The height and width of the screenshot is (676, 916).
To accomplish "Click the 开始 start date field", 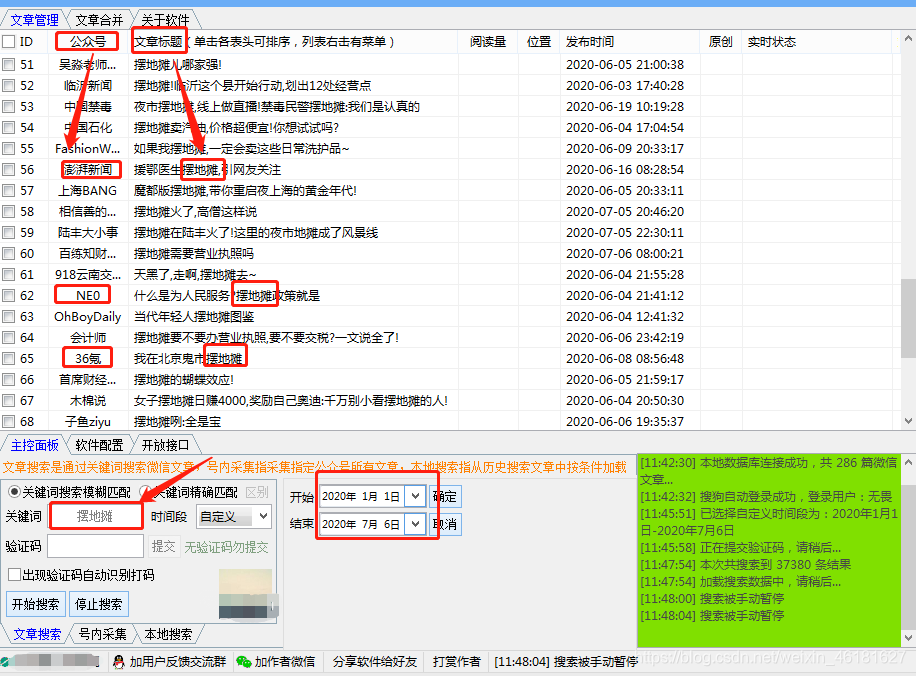I will point(362,496).
